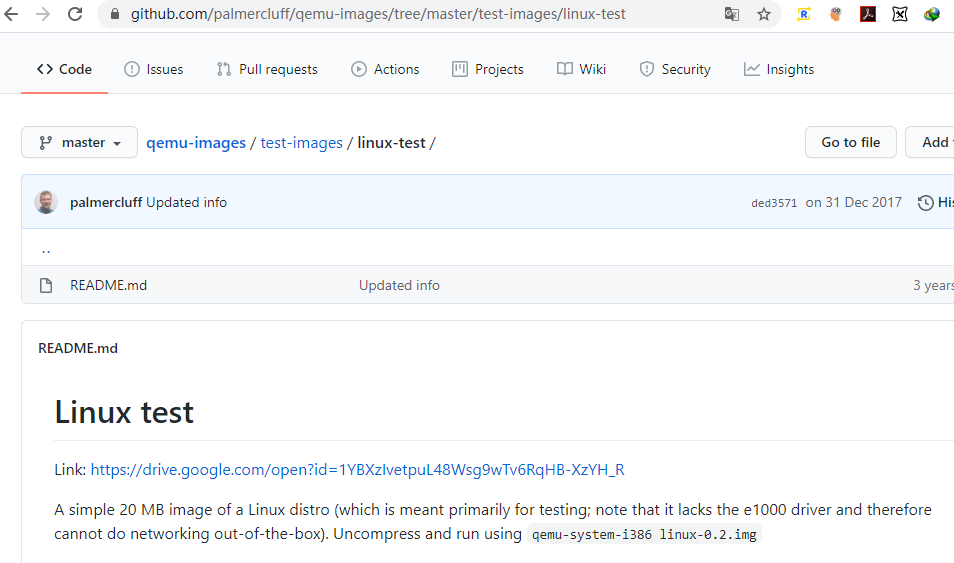Image resolution: width=954 pixels, height=563 pixels.
Task: Open the Wiki tab
Action: [x=582, y=69]
